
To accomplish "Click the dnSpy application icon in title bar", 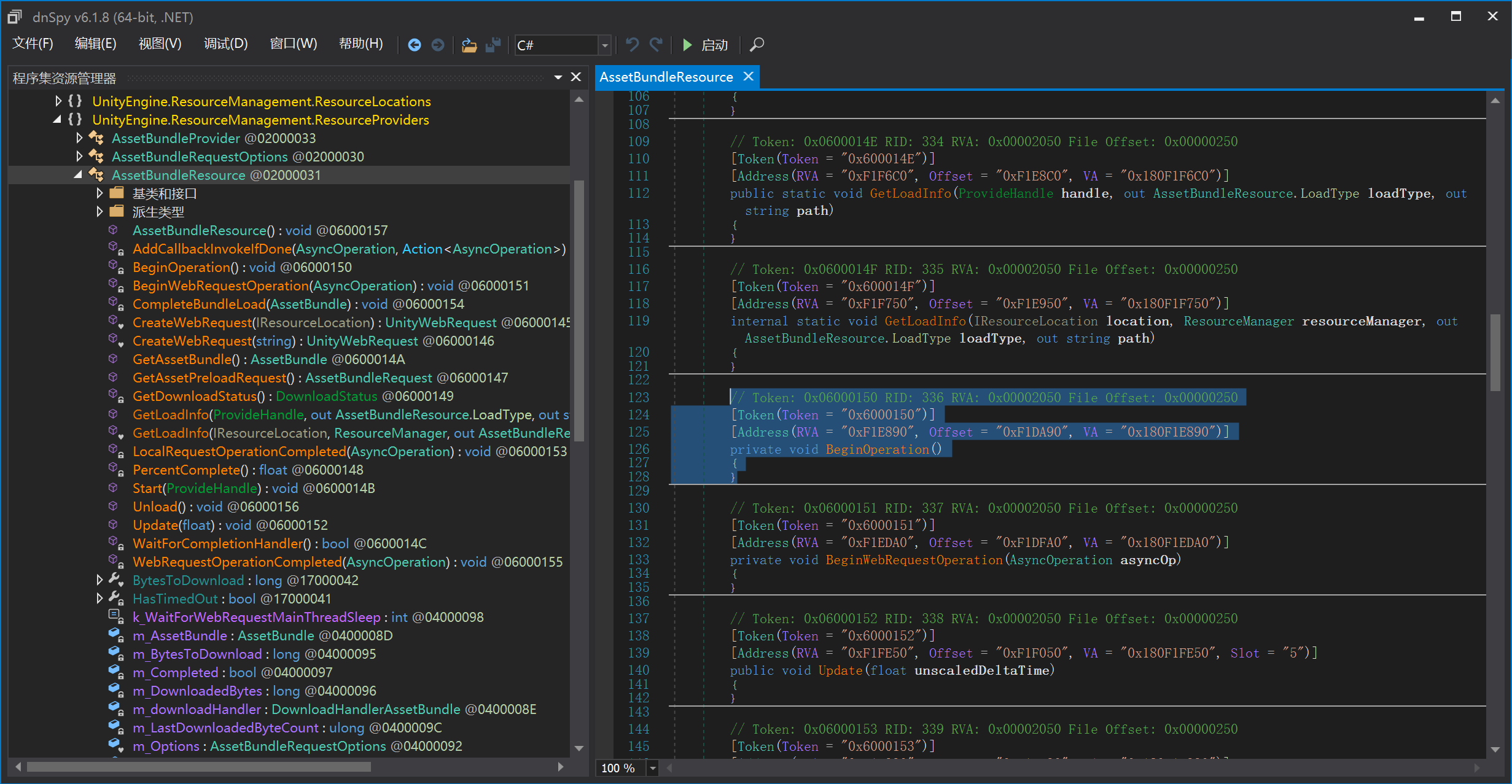I will point(15,17).
